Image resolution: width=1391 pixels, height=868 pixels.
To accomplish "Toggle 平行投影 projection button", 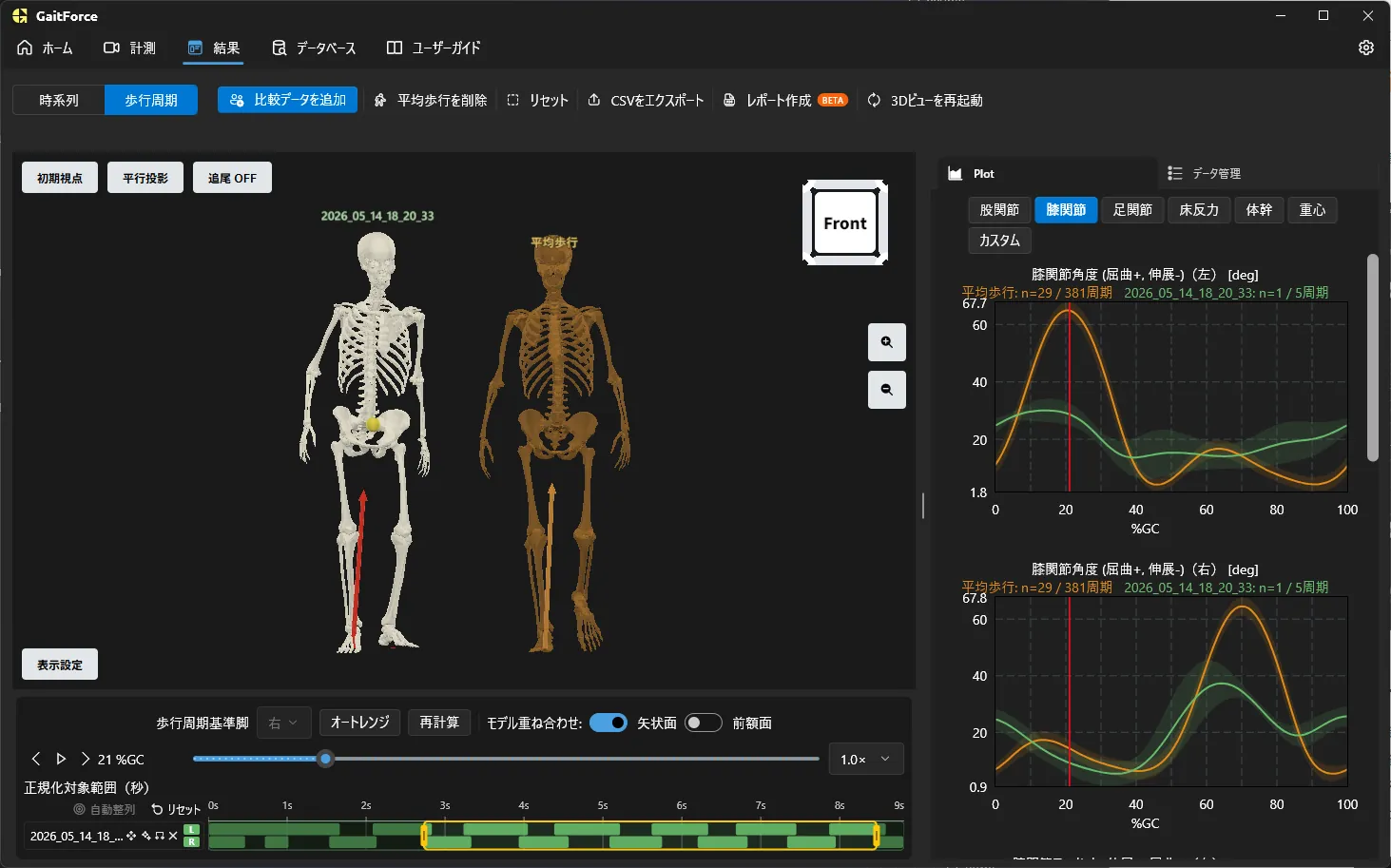I will click(145, 178).
